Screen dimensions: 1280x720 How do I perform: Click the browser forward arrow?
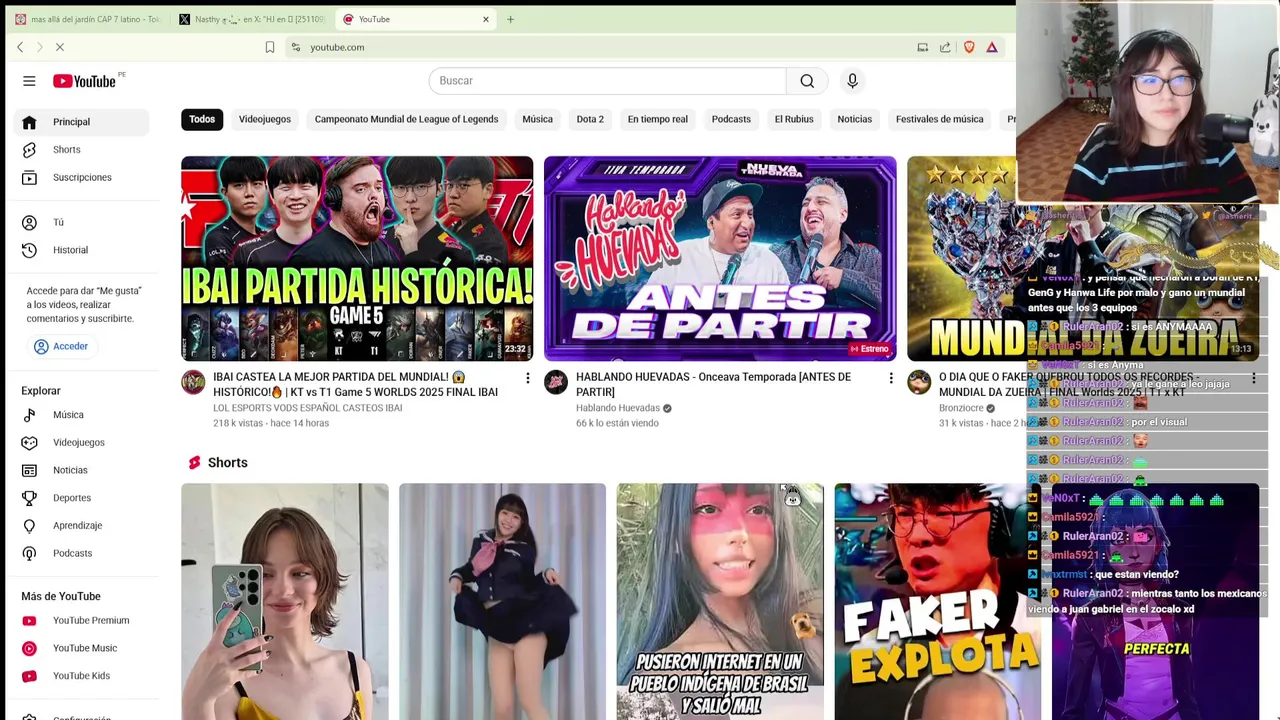[x=39, y=47]
